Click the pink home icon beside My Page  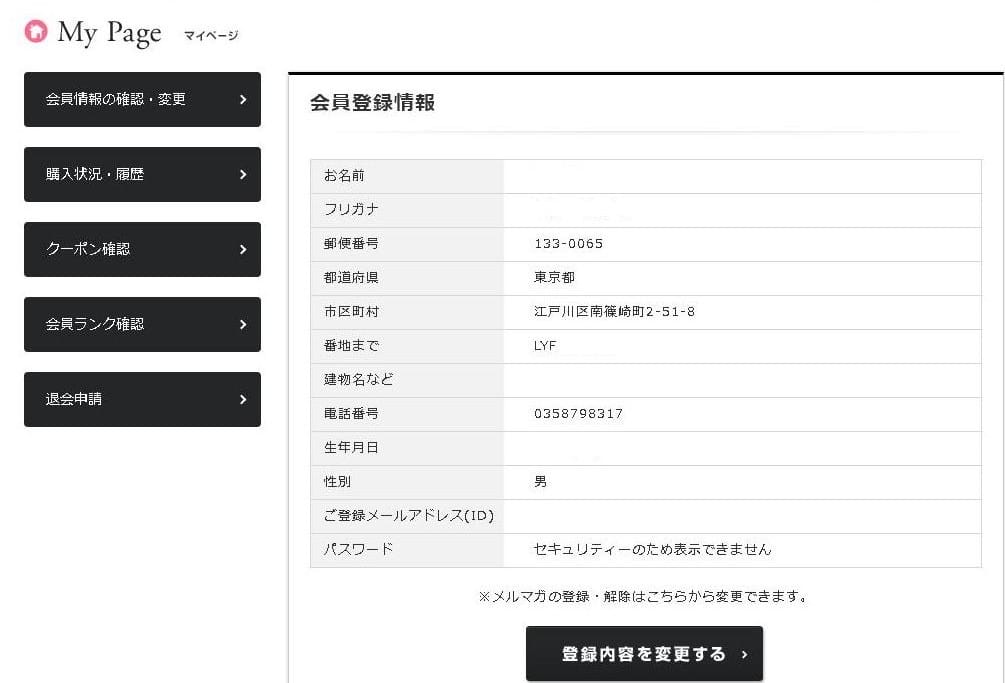coord(36,32)
